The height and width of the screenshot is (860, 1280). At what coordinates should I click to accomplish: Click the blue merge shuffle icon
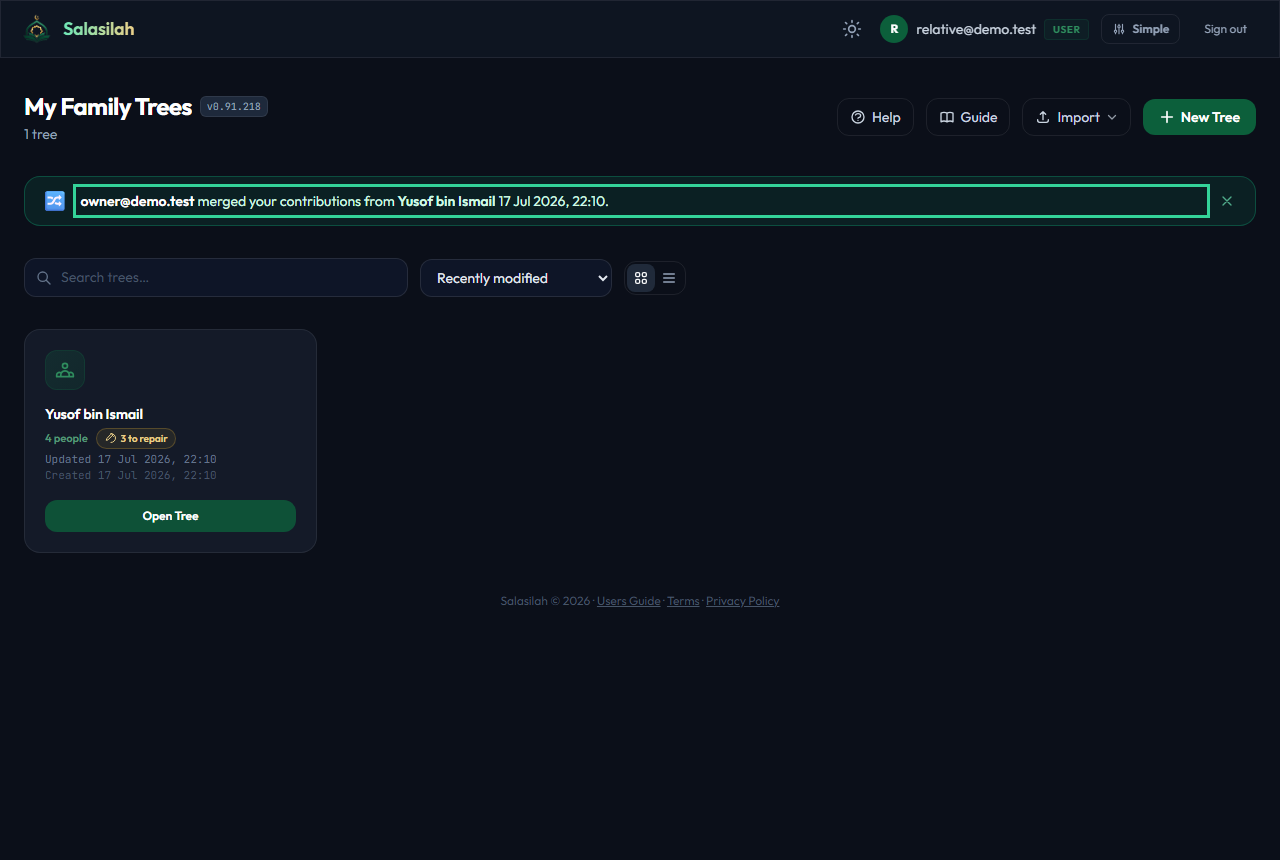point(55,201)
